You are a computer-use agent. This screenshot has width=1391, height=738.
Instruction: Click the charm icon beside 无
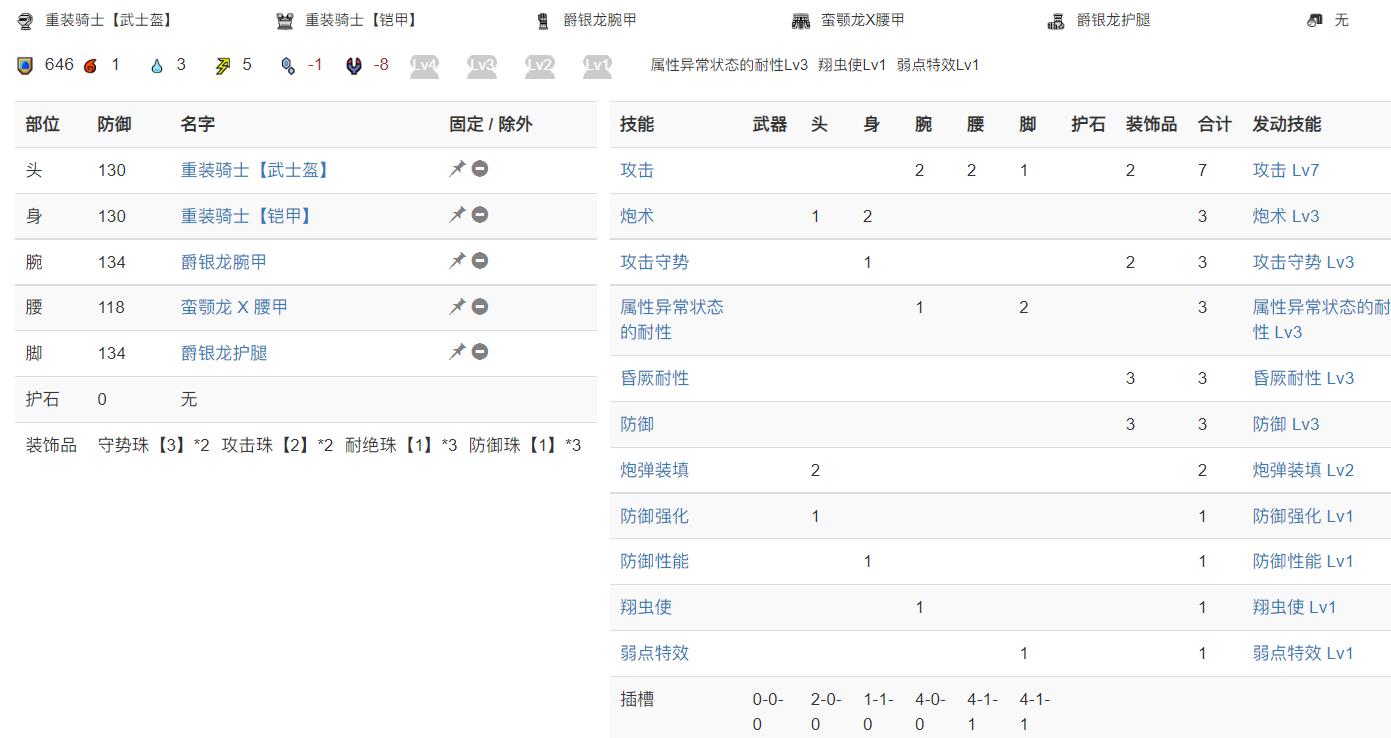(x=1315, y=20)
